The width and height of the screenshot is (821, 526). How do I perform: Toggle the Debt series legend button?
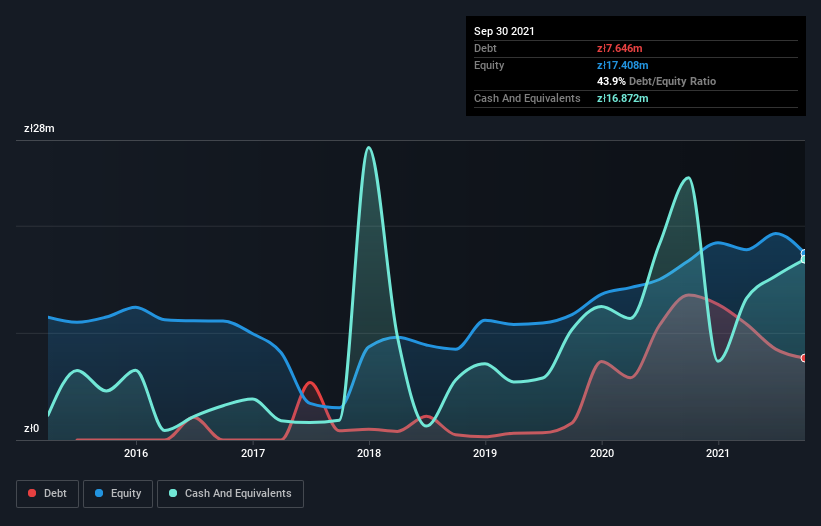coord(48,494)
